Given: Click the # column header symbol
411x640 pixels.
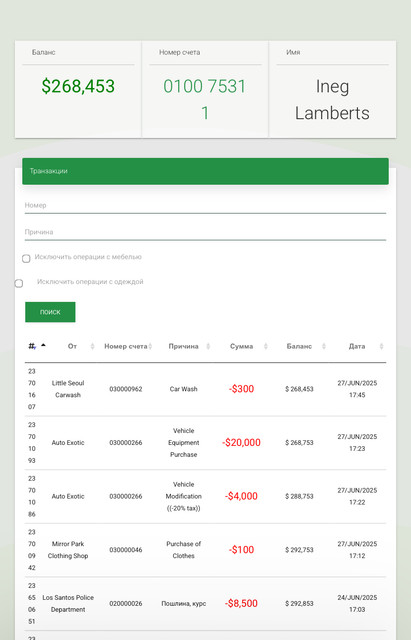Looking at the screenshot, I should [x=32, y=346].
